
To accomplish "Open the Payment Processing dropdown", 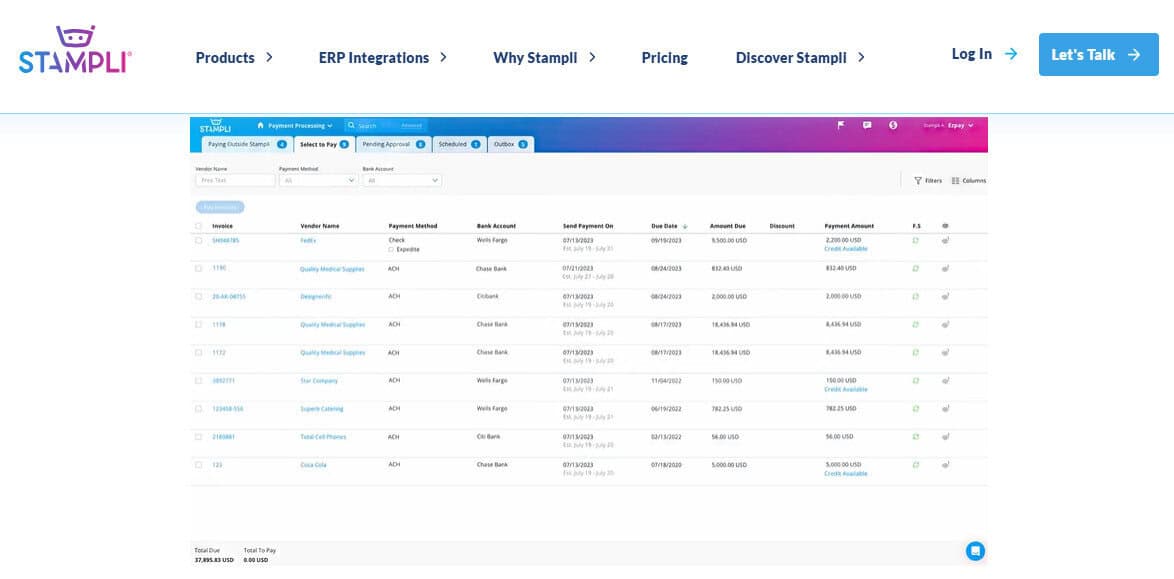I will [300, 126].
